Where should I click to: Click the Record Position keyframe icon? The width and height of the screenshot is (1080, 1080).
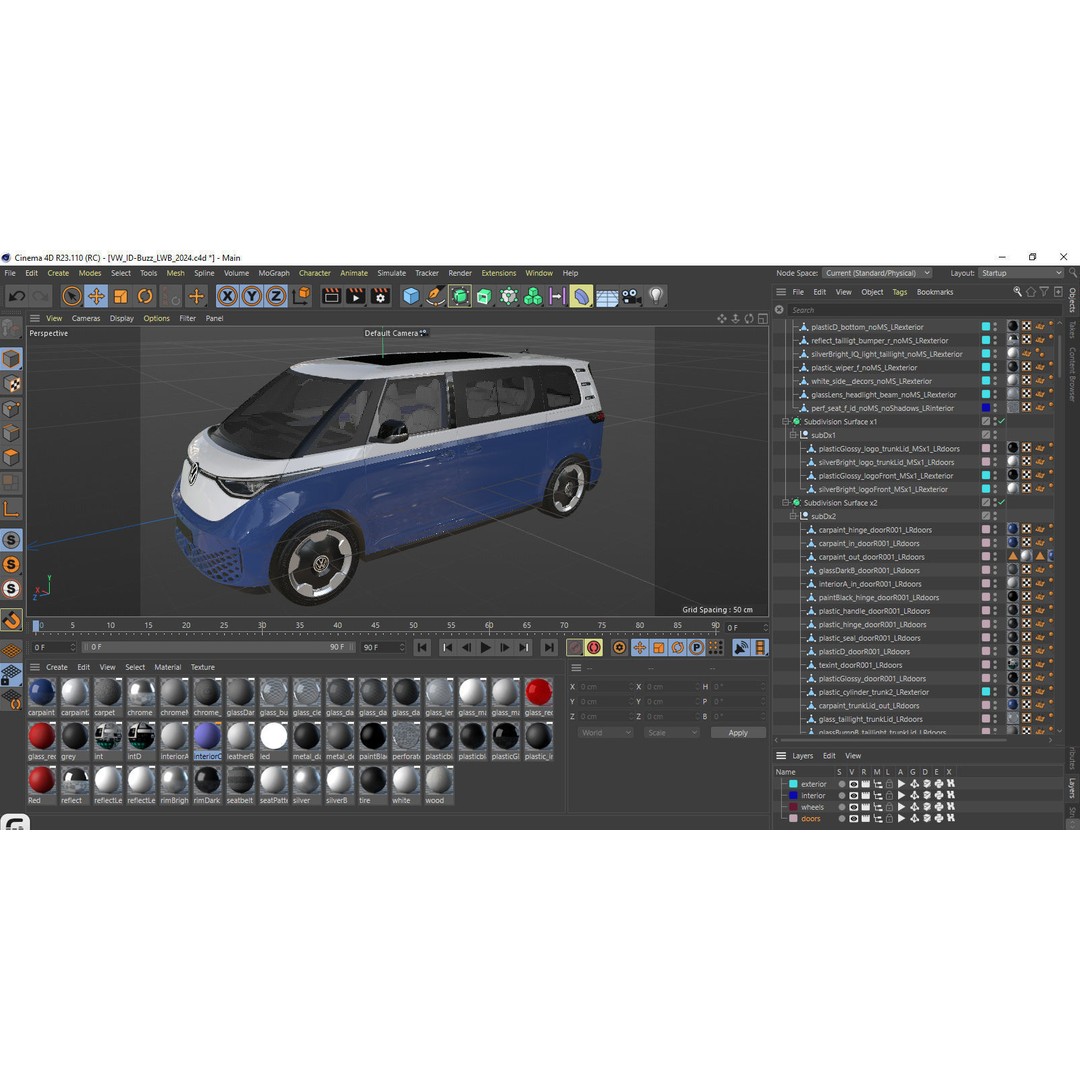[640, 648]
